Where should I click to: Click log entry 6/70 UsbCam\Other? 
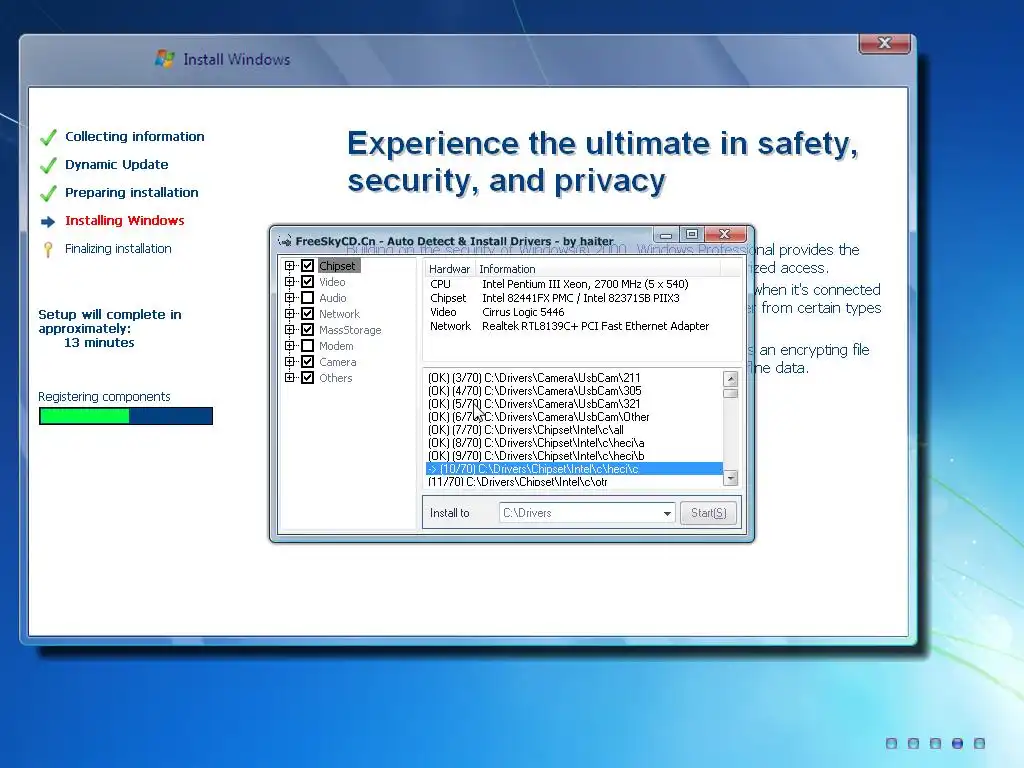574,417
